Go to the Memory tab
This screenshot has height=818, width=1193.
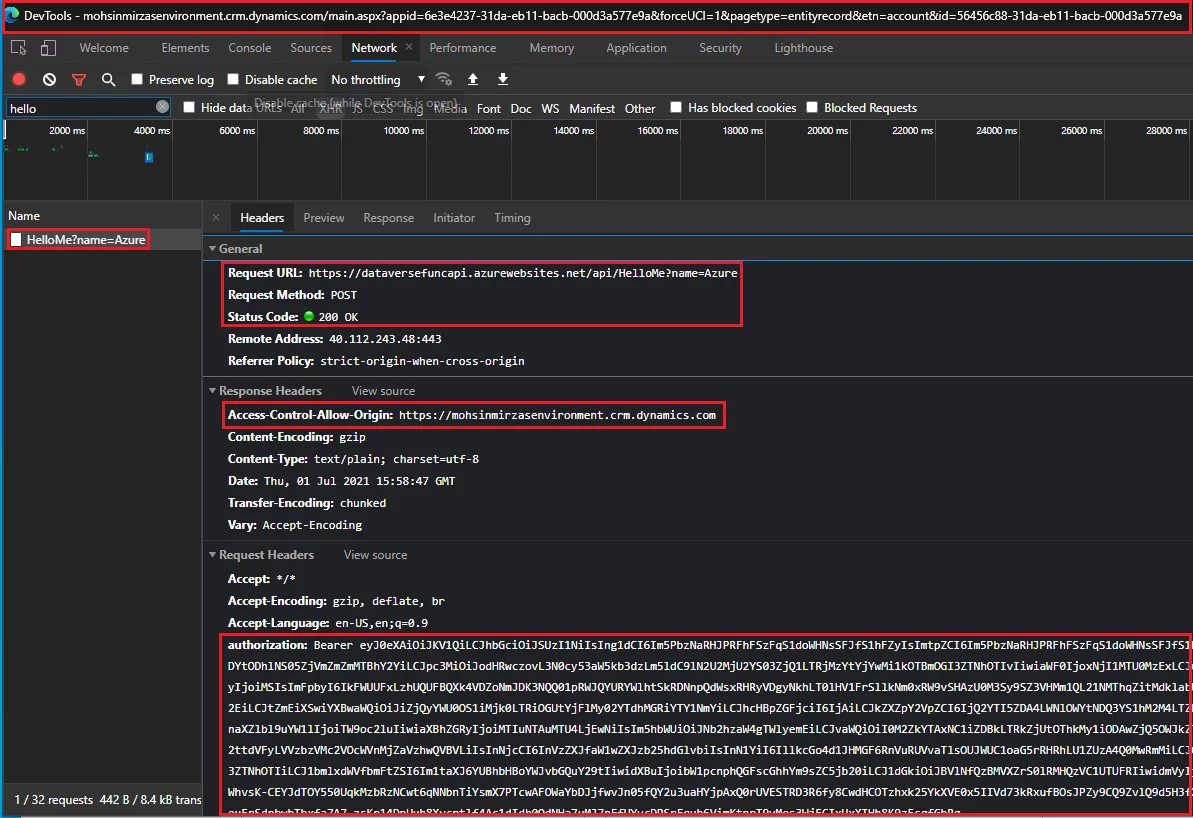[552, 47]
